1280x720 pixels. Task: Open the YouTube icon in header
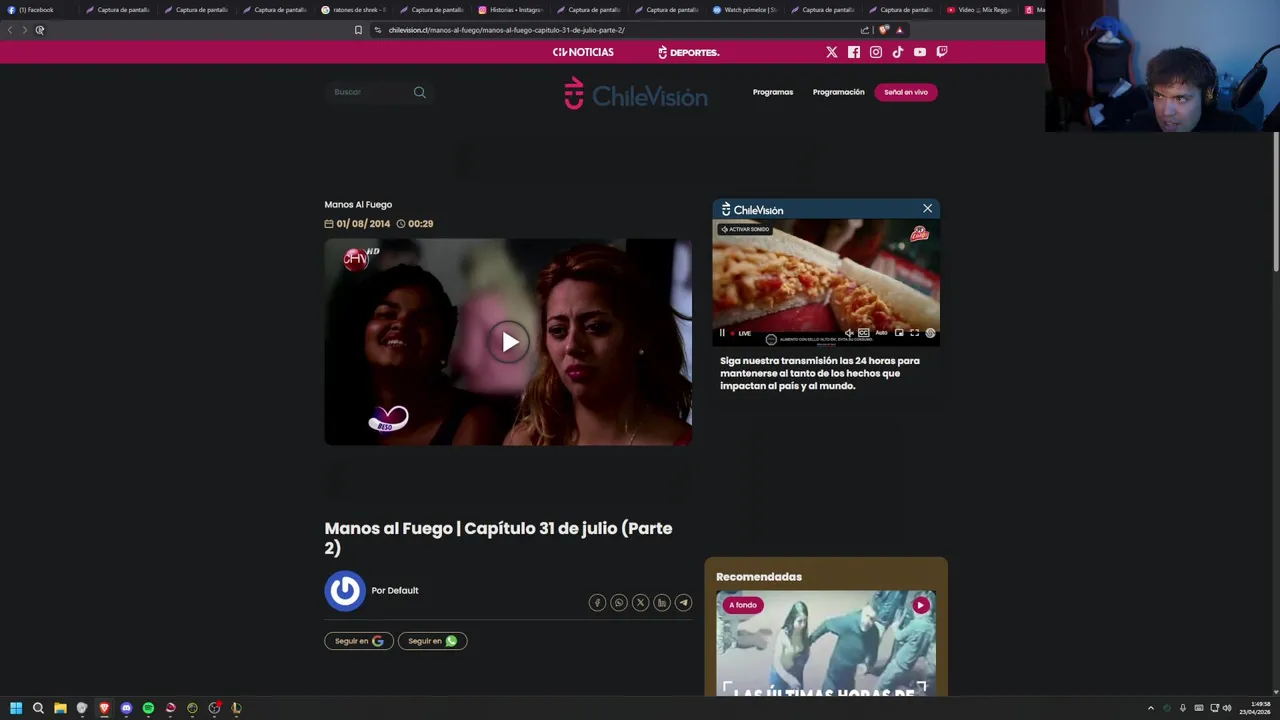point(919,52)
